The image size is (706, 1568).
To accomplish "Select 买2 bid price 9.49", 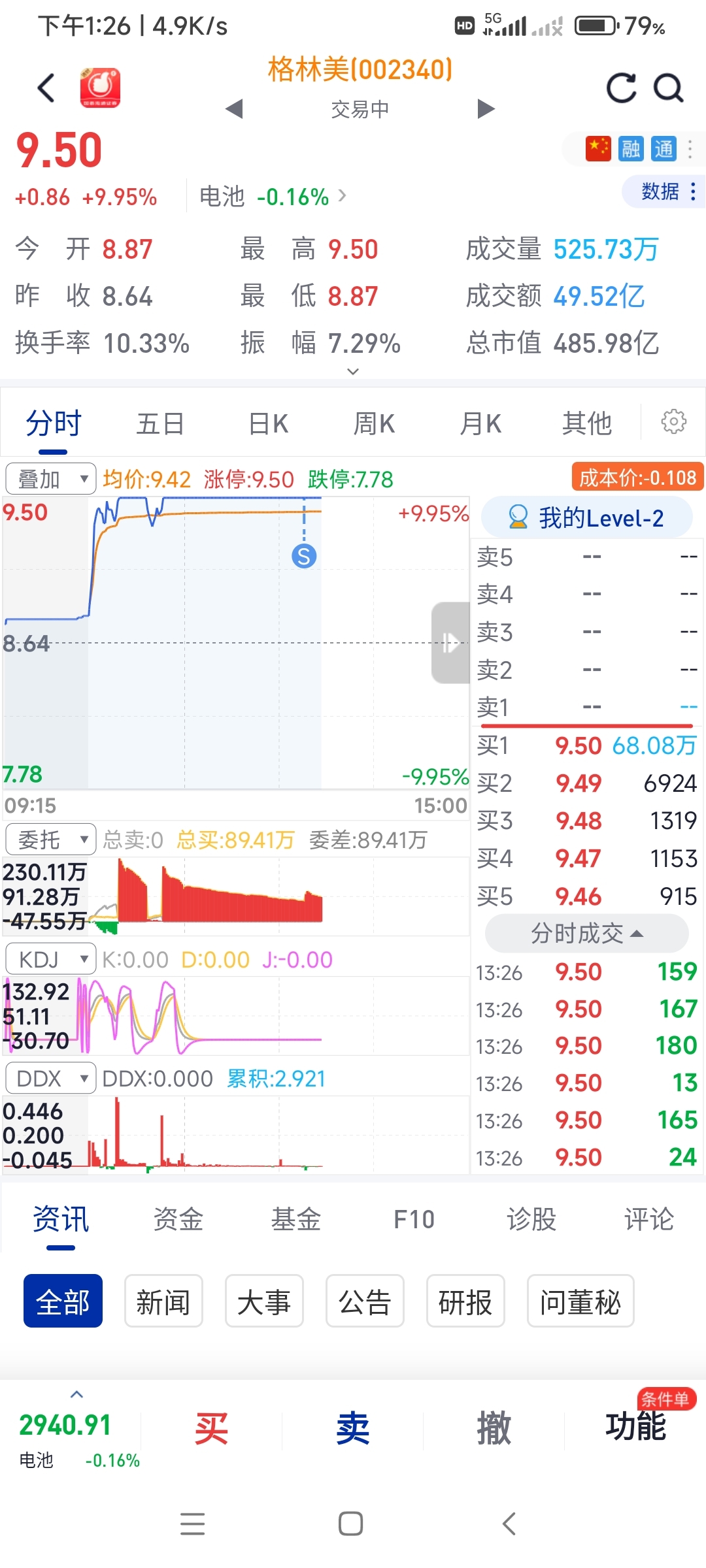I will pos(586,783).
